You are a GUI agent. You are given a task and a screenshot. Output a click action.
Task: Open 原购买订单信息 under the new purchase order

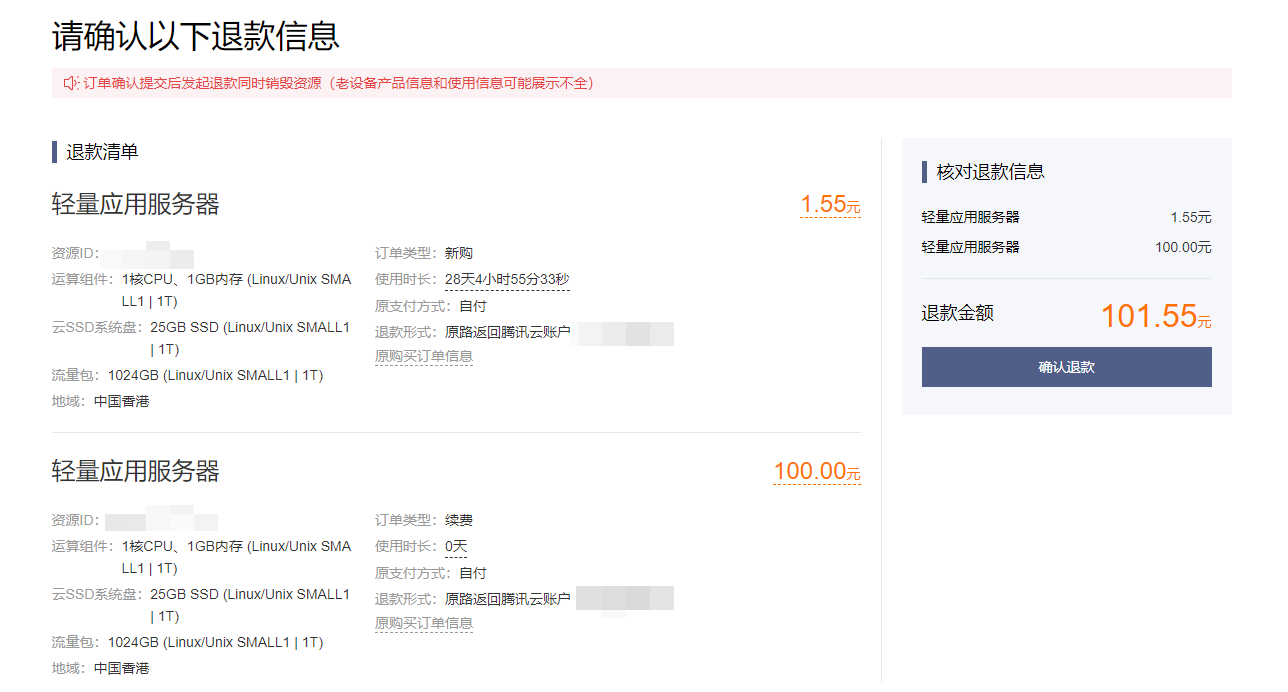(x=424, y=355)
